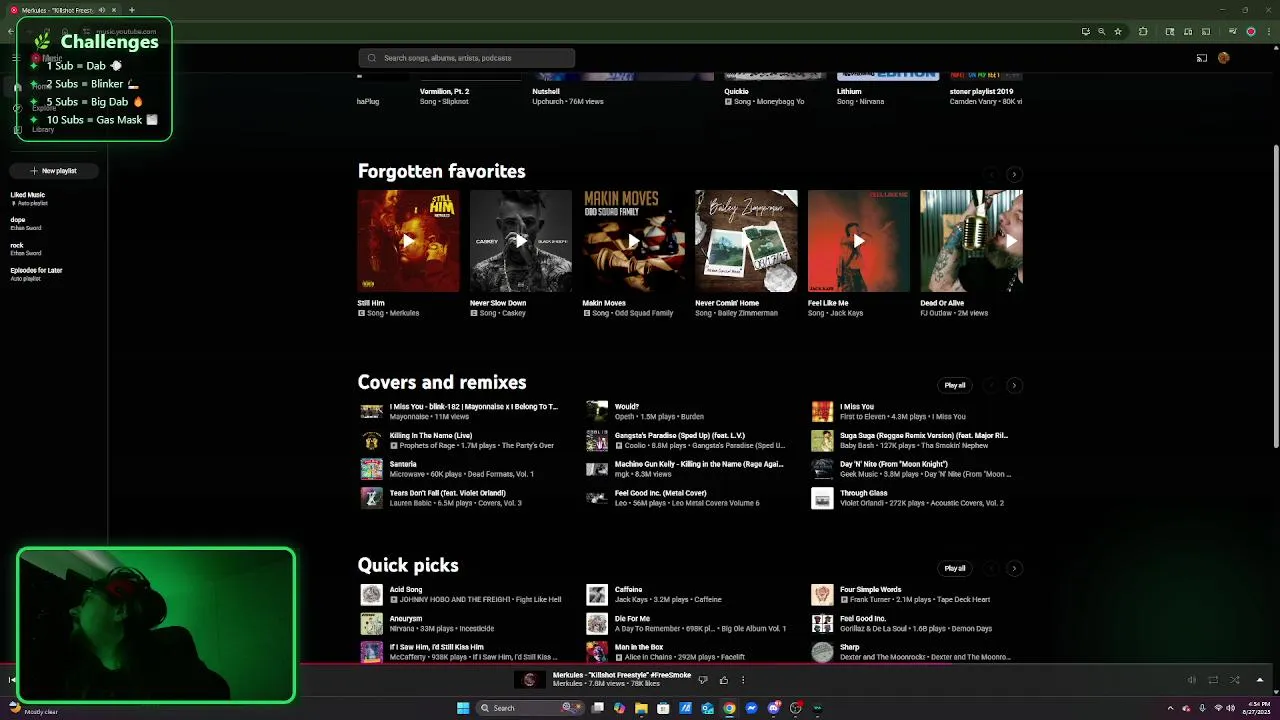Viewport: 1280px width, 720px height.
Task: Click Play all for Covers and remixes
Action: (955, 385)
